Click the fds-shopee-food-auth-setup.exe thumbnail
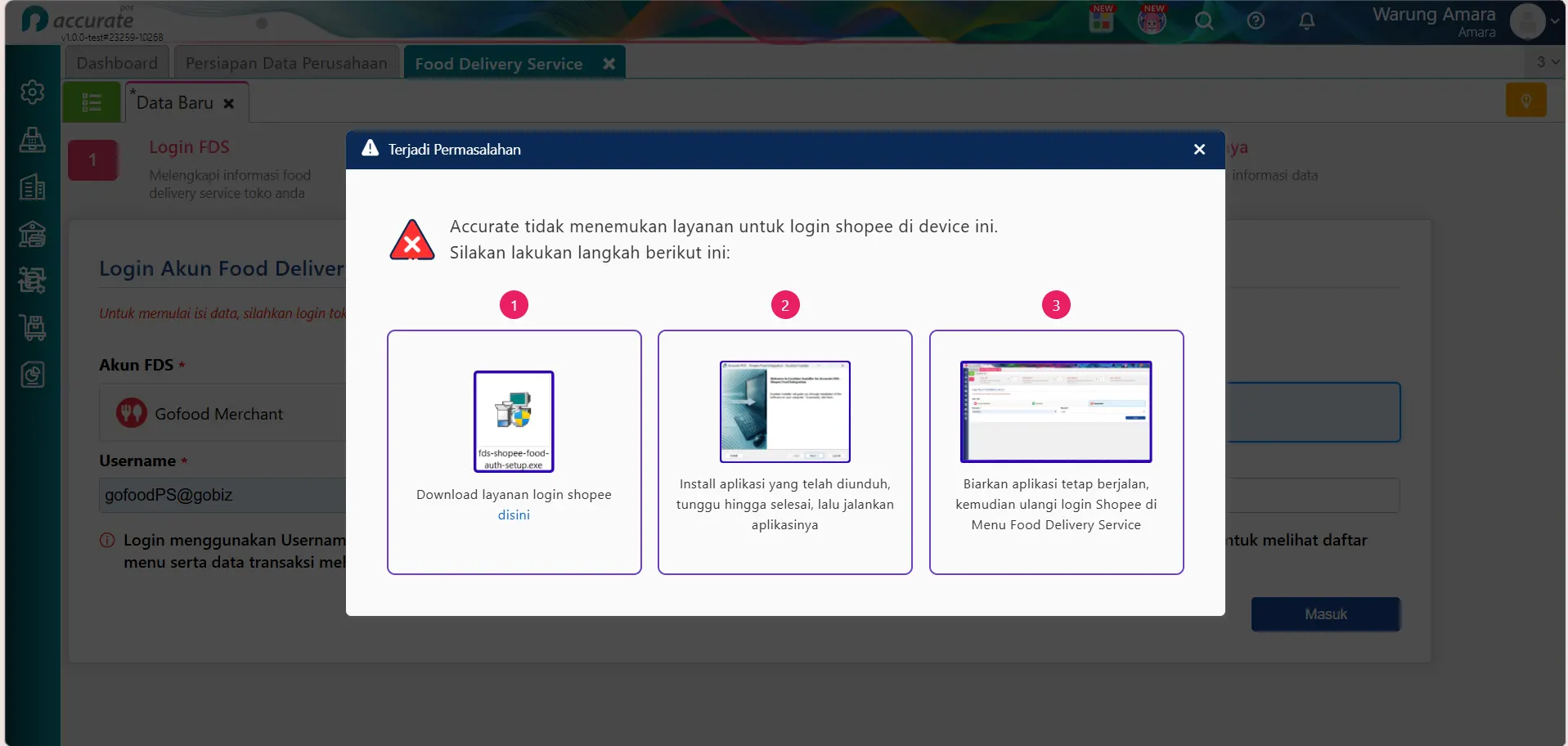Viewport: 1568px width, 746px height. 514,421
